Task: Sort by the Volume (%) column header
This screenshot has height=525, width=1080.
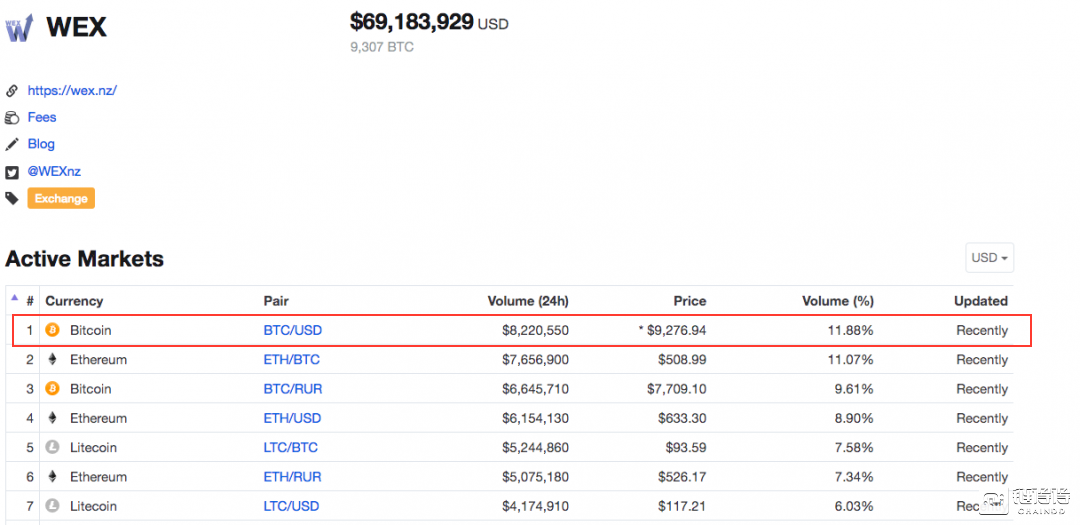Action: [x=838, y=301]
